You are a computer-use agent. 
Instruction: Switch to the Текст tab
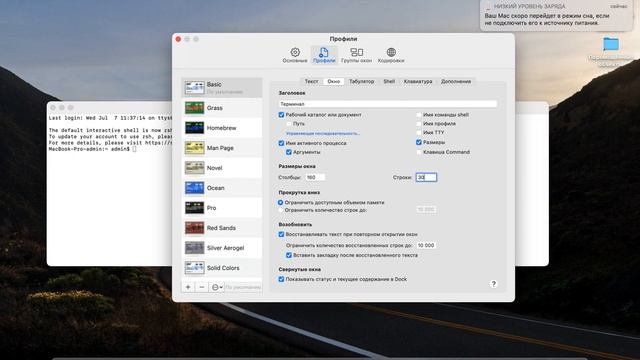click(x=311, y=81)
